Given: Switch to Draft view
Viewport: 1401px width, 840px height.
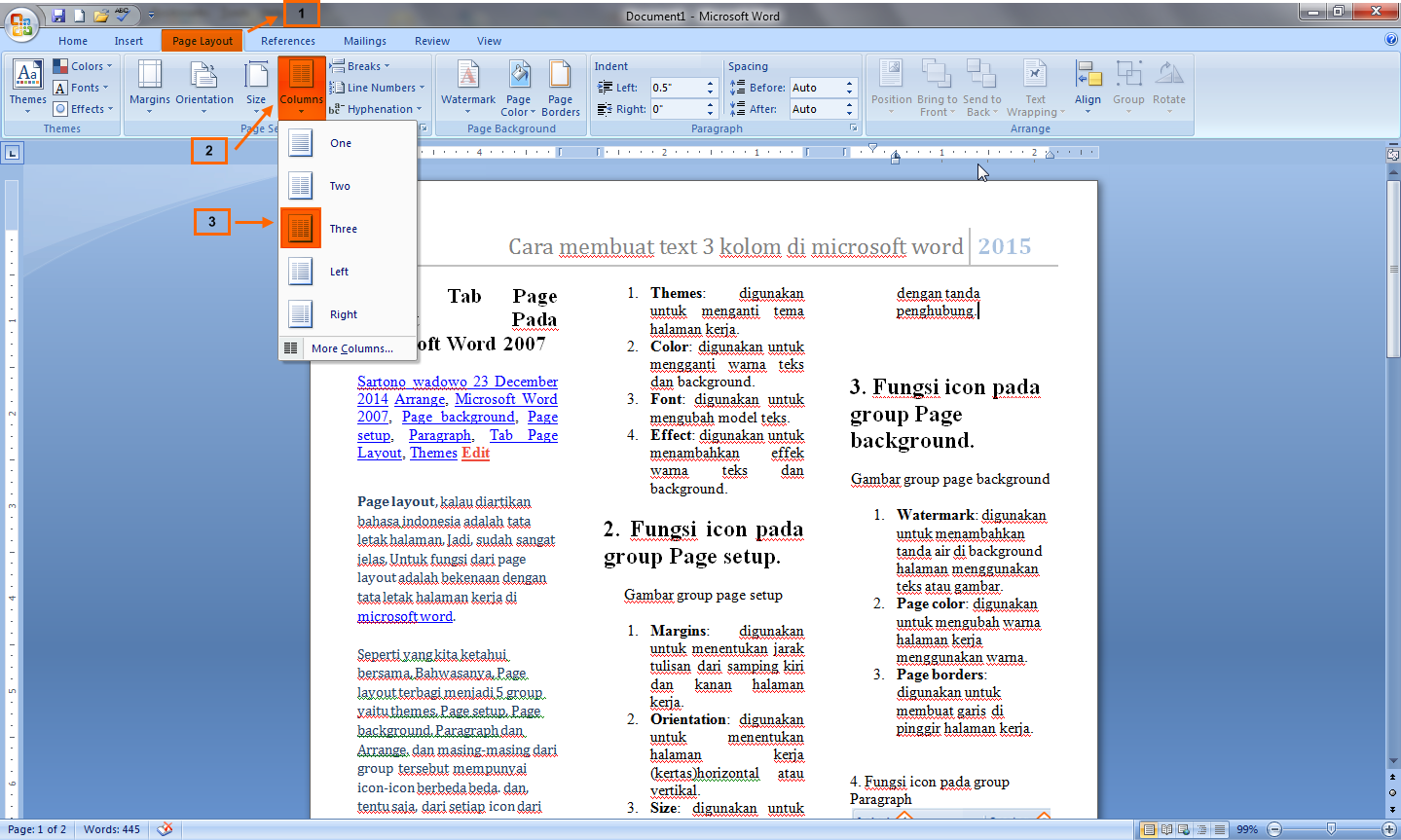Looking at the screenshot, I should pyautogui.click(x=1219, y=829).
